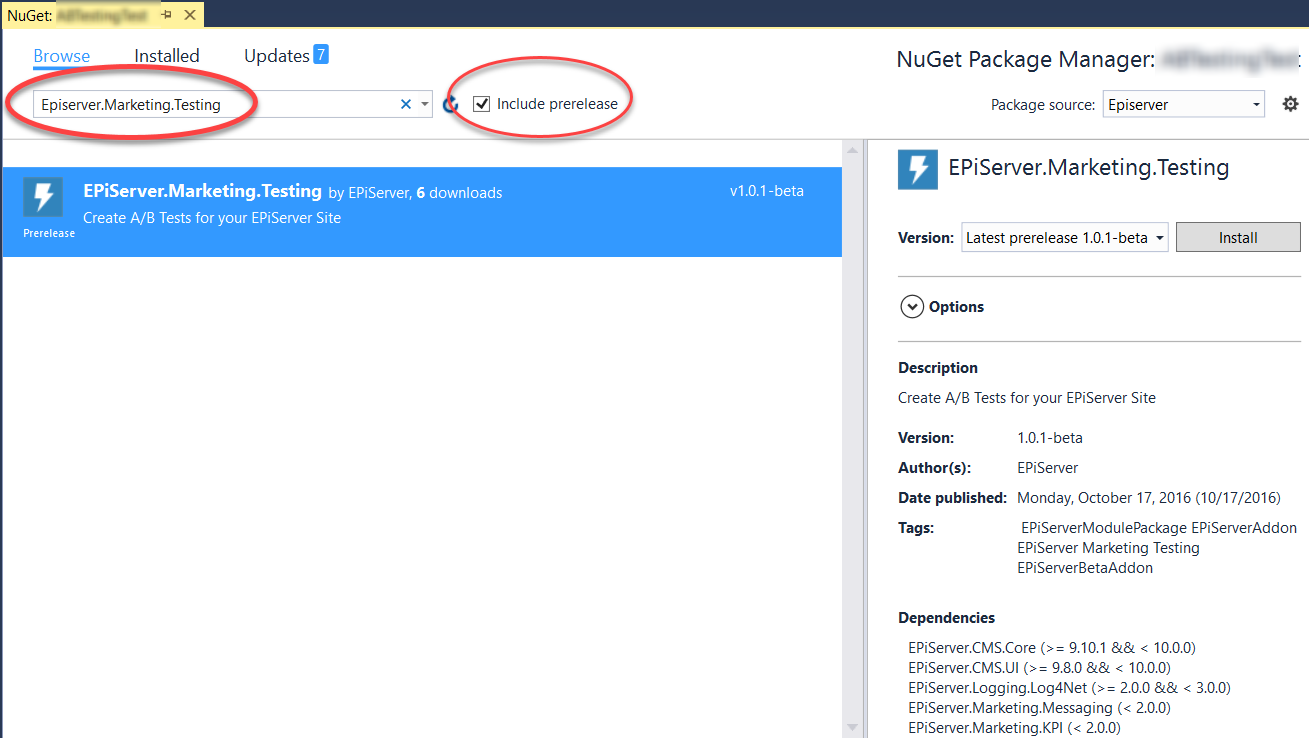Open package source settings gear

pos(1290,104)
